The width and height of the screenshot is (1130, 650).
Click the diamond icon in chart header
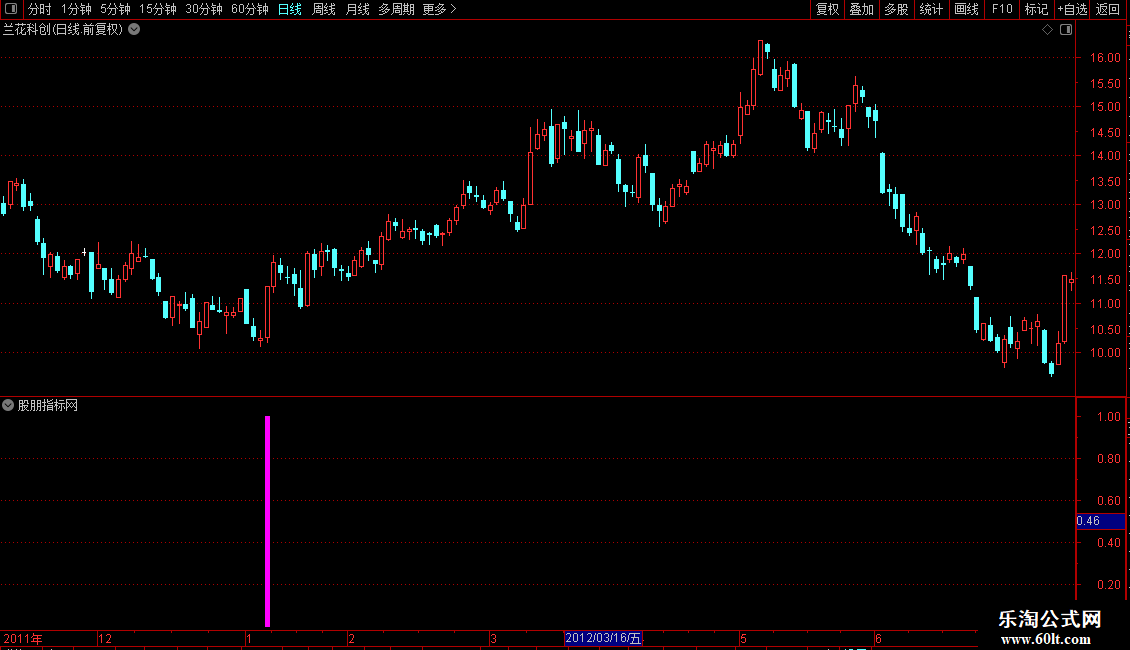click(x=1048, y=30)
